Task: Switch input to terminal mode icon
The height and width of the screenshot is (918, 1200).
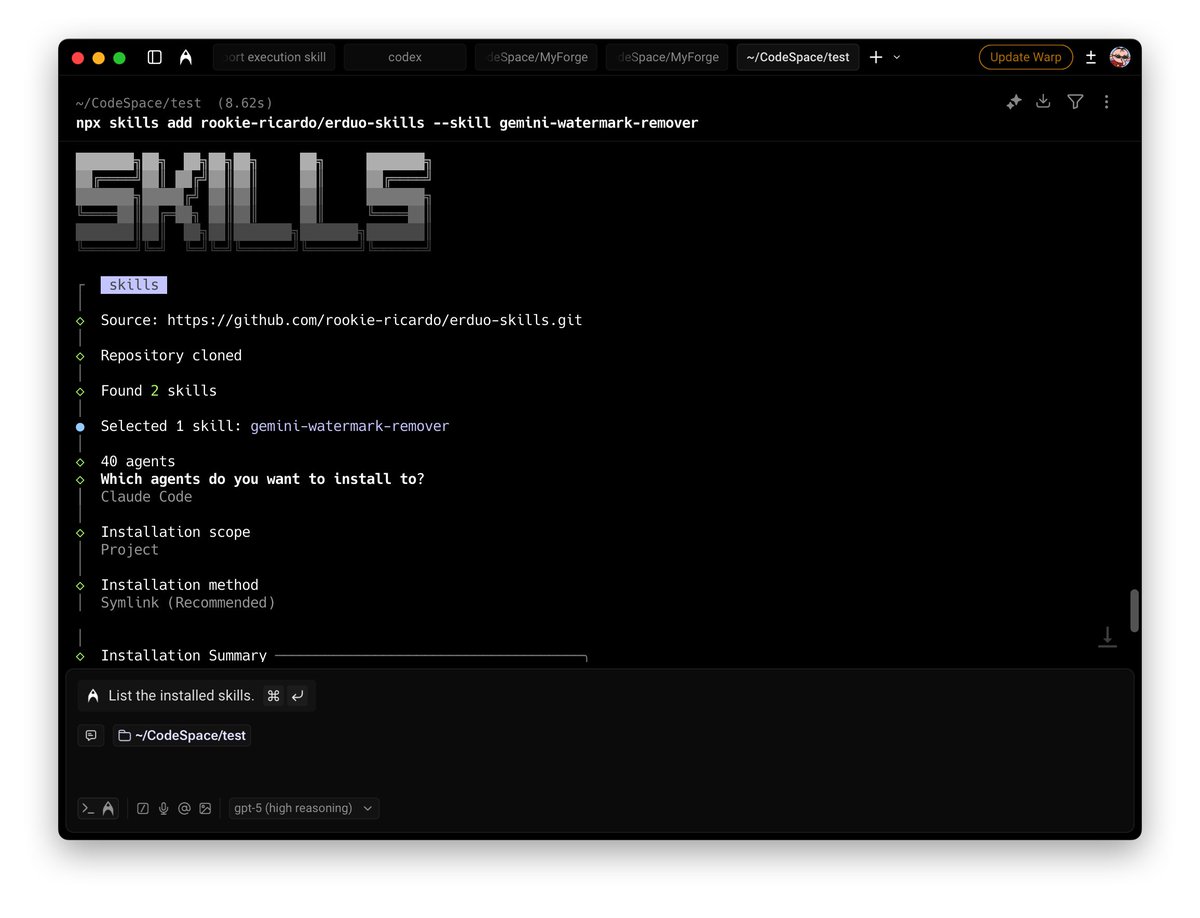Action: tap(88, 808)
